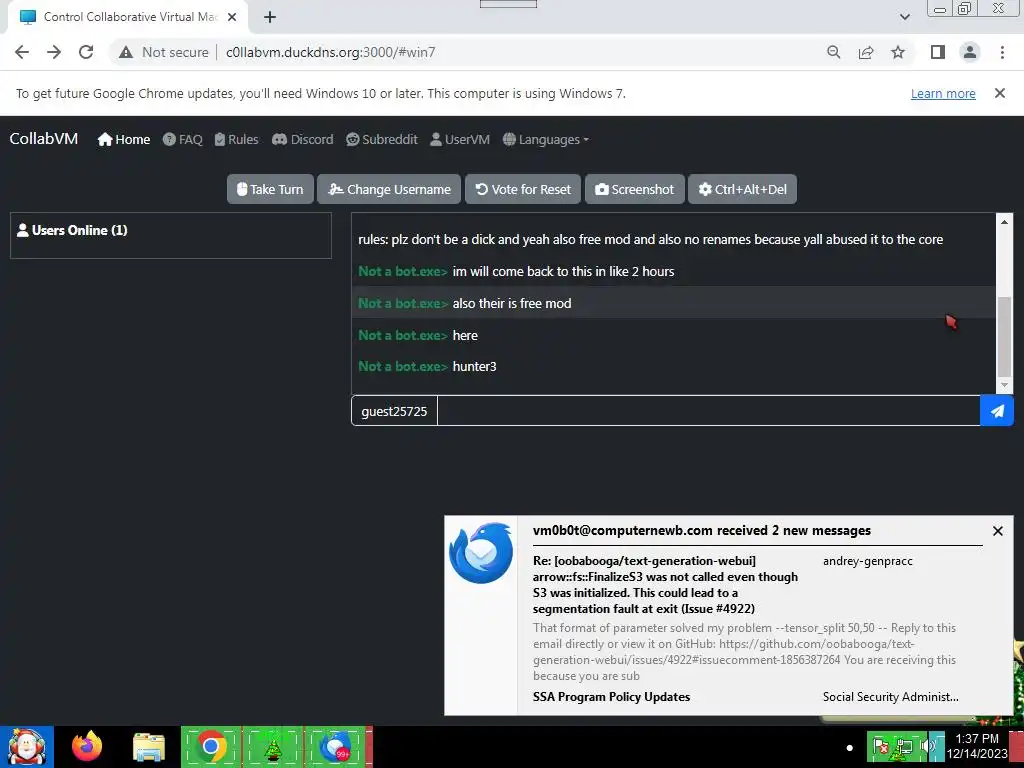Viewport: 1024px width, 768px height.
Task: Open Thunderbird from the taskbar
Action: (335, 747)
